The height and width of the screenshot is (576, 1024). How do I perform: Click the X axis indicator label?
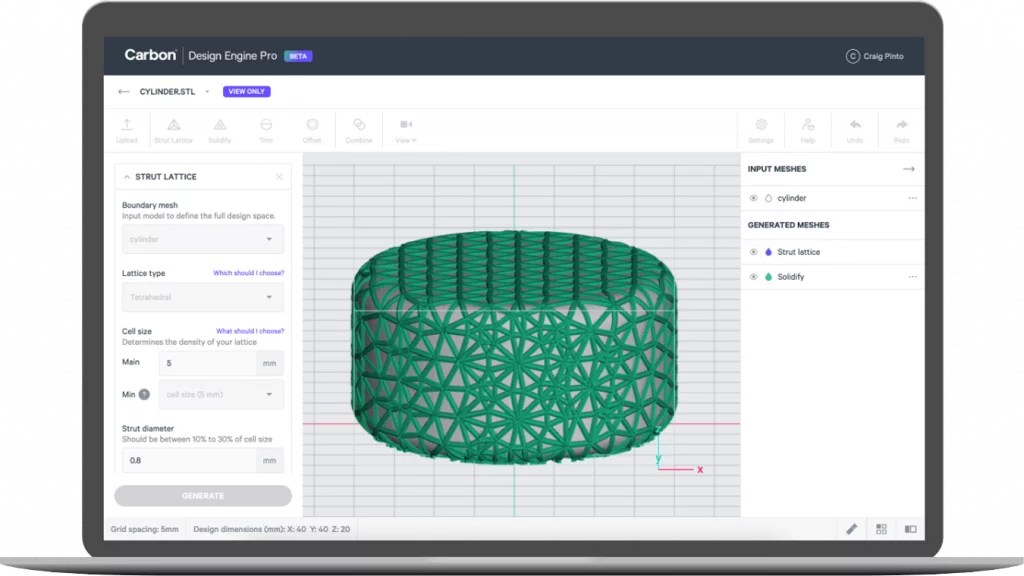click(x=700, y=470)
